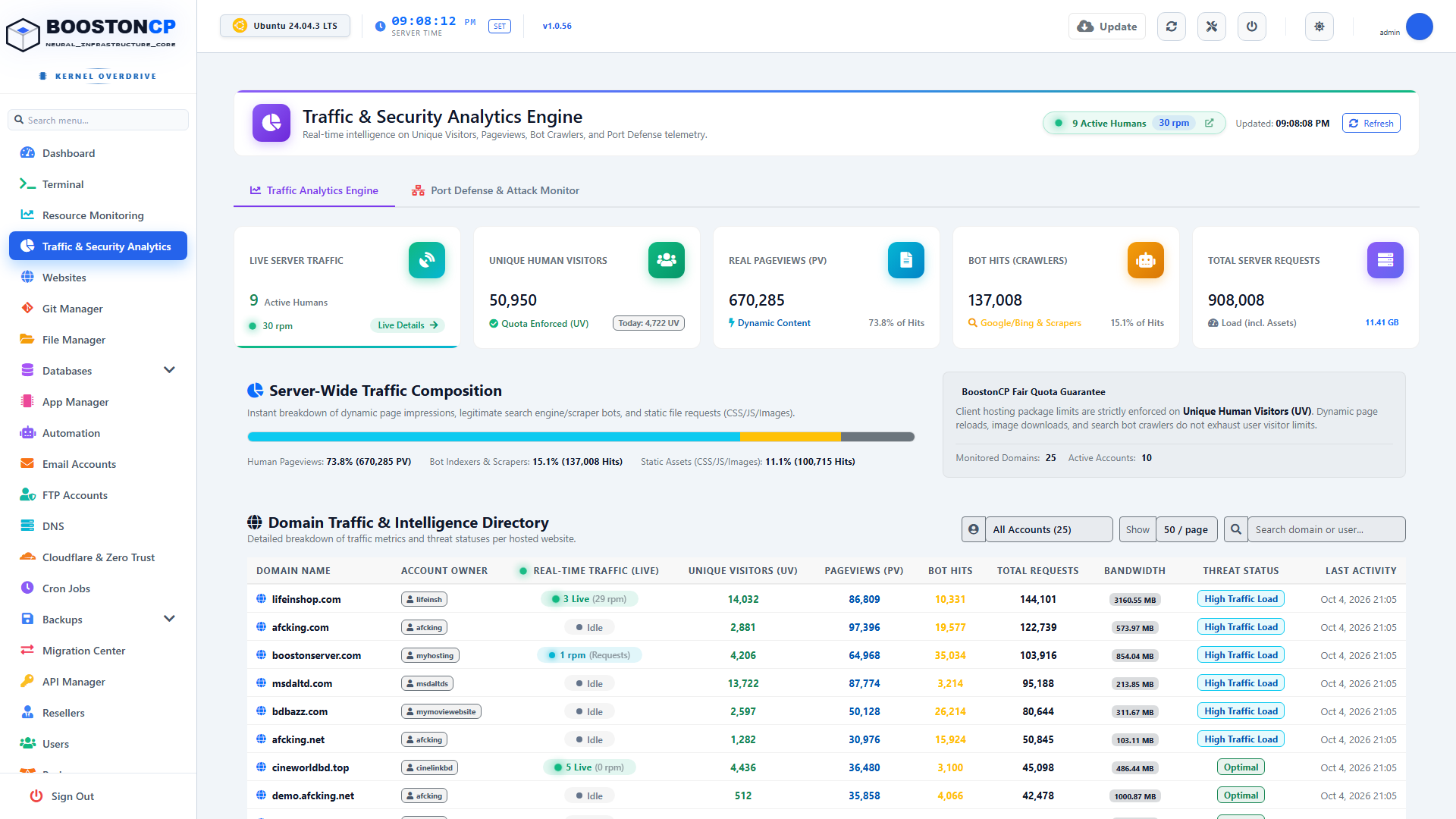The height and width of the screenshot is (819, 1456).
Task: Click the clock icon beside server time
Action: click(x=380, y=27)
